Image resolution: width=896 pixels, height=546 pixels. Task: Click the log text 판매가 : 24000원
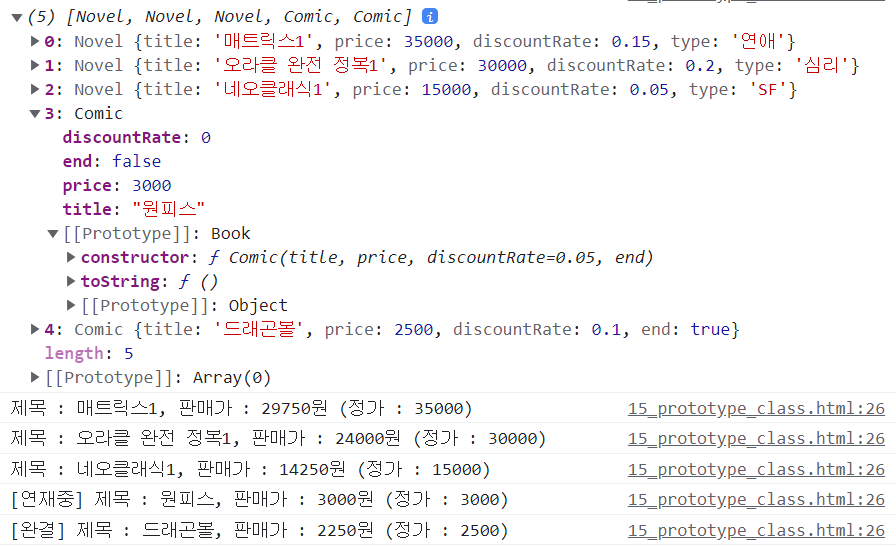pyautogui.click(x=326, y=438)
